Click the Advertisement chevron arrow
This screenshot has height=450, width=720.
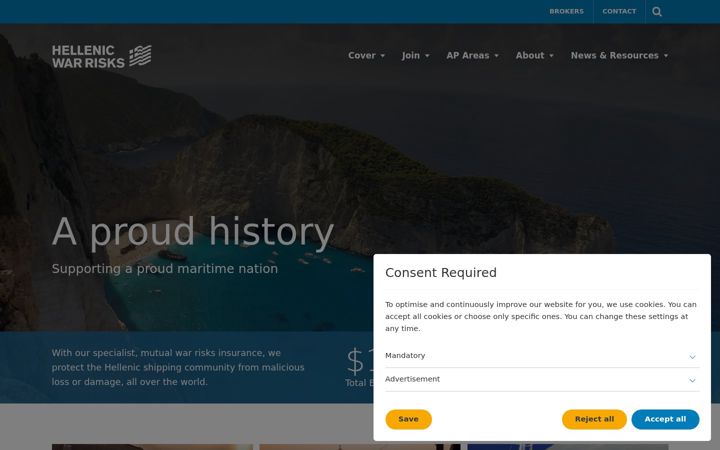pos(692,380)
